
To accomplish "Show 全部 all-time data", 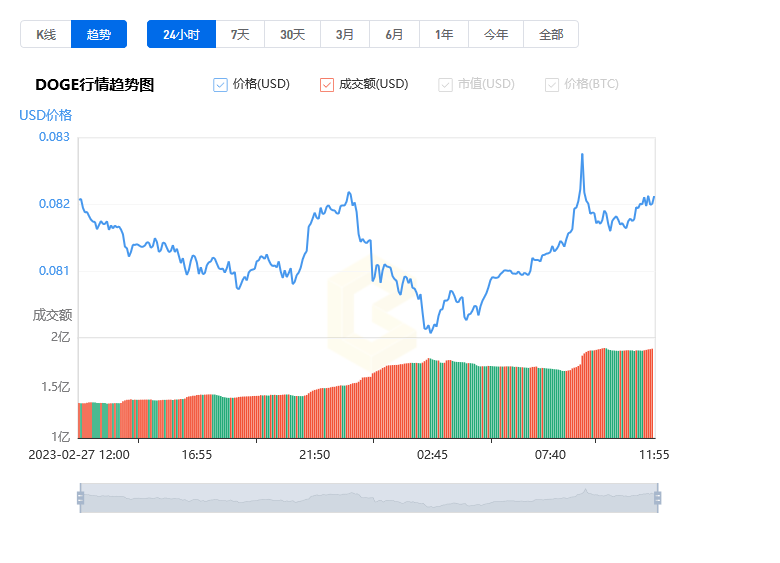I will (551, 34).
